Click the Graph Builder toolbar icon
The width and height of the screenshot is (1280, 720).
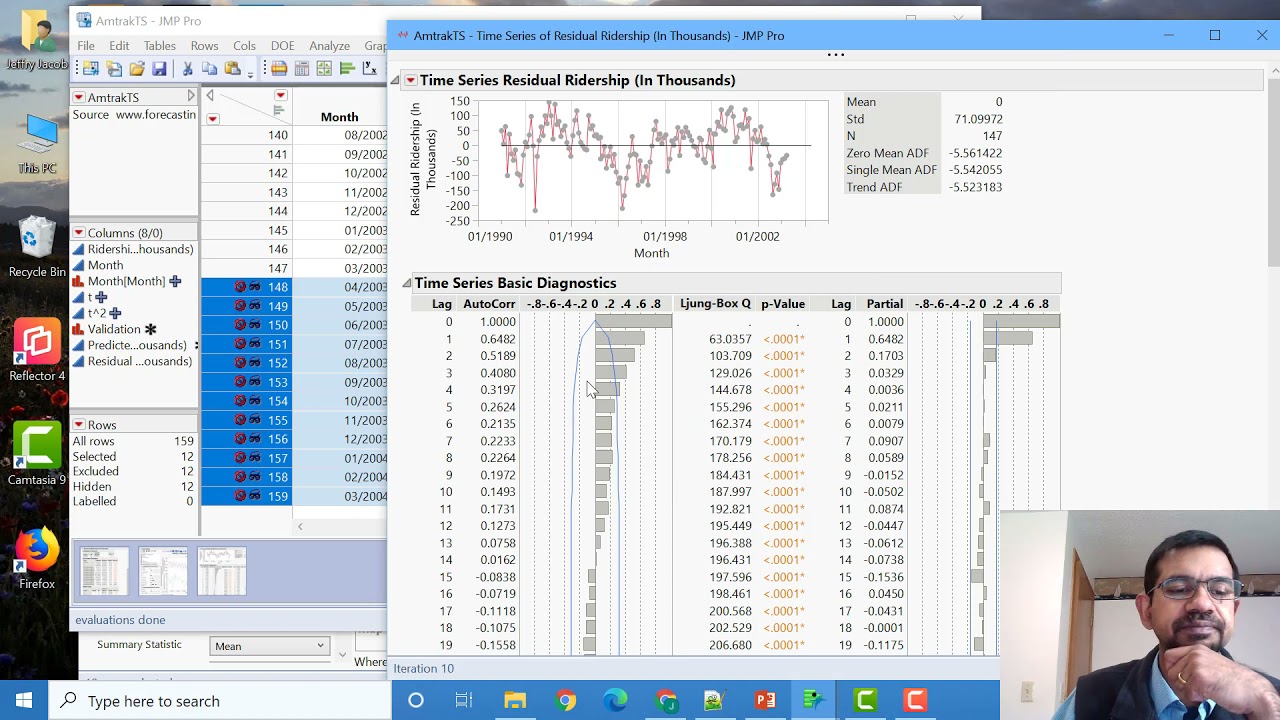tap(324, 69)
